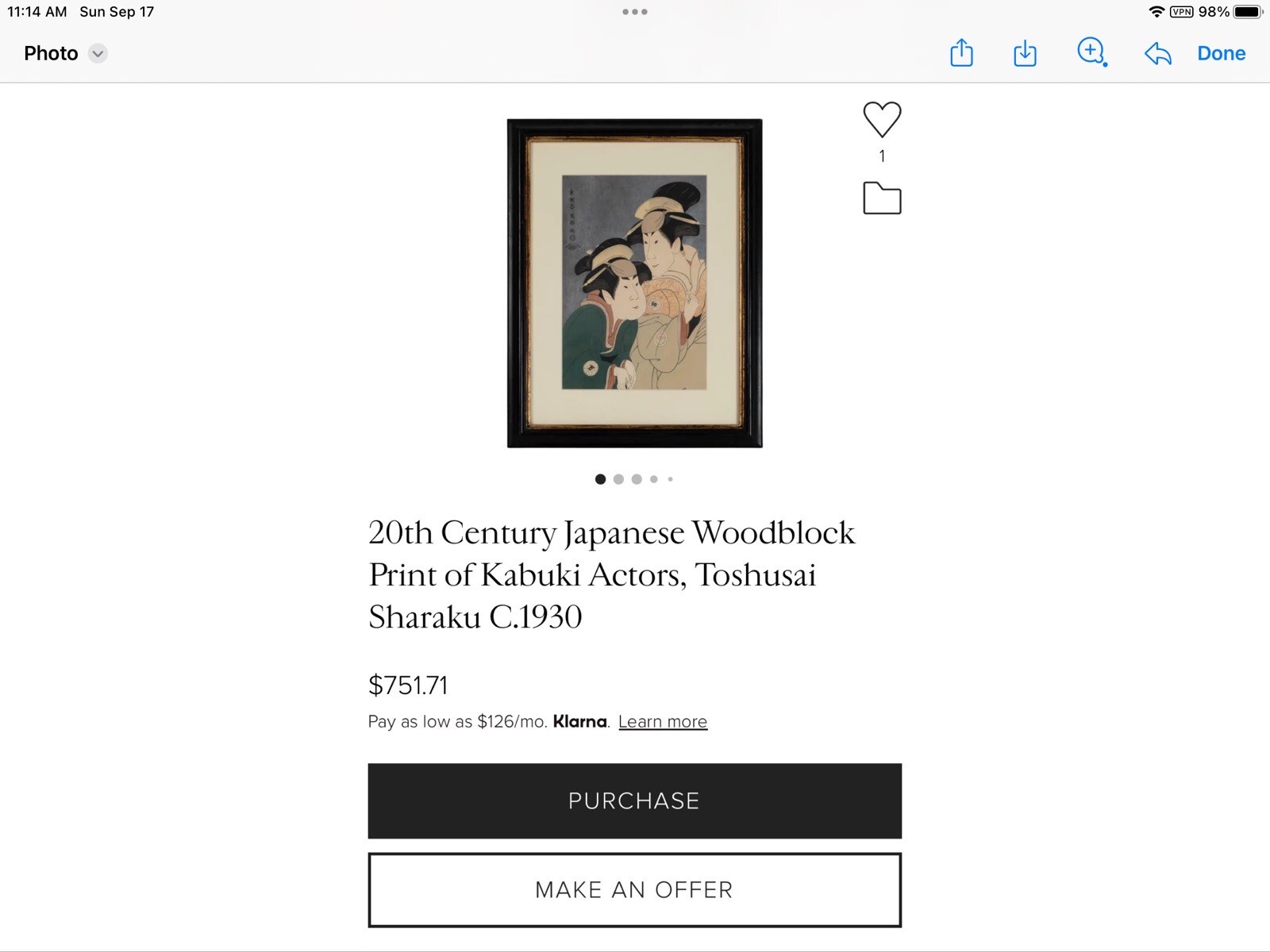Open Klarna Learn more link
Image resolution: width=1270 pixels, height=952 pixels.
(663, 722)
